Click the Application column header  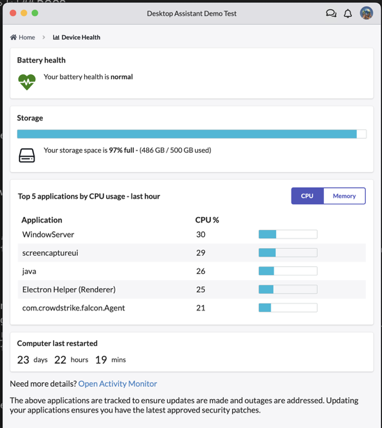(42, 220)
